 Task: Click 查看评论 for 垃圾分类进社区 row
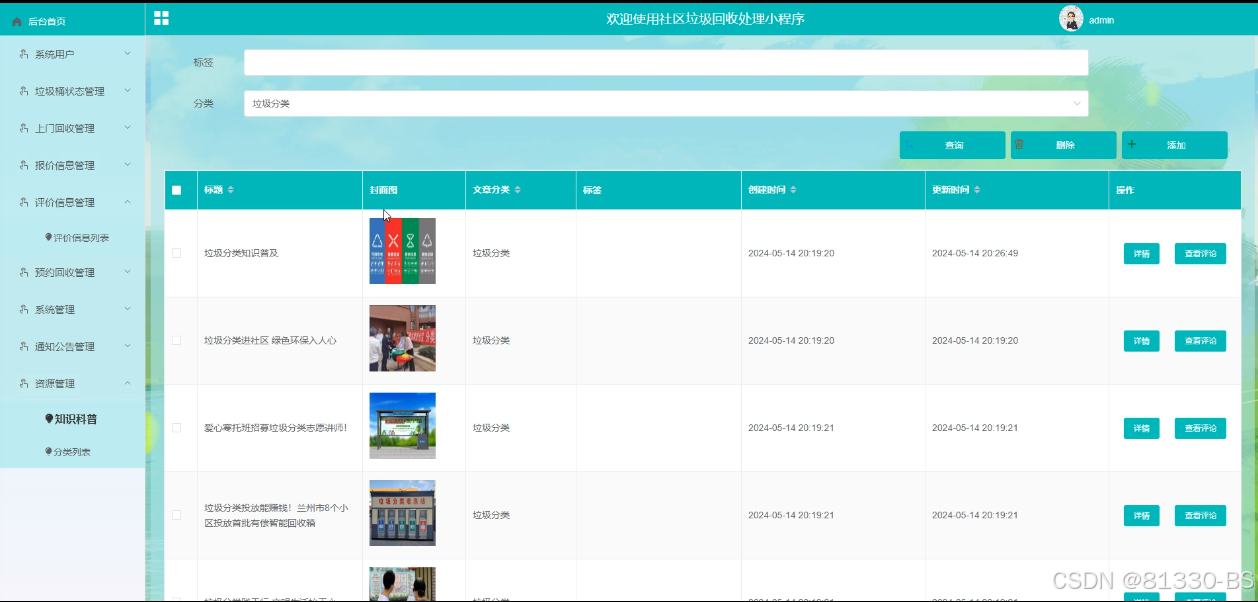pos(1200,341)
